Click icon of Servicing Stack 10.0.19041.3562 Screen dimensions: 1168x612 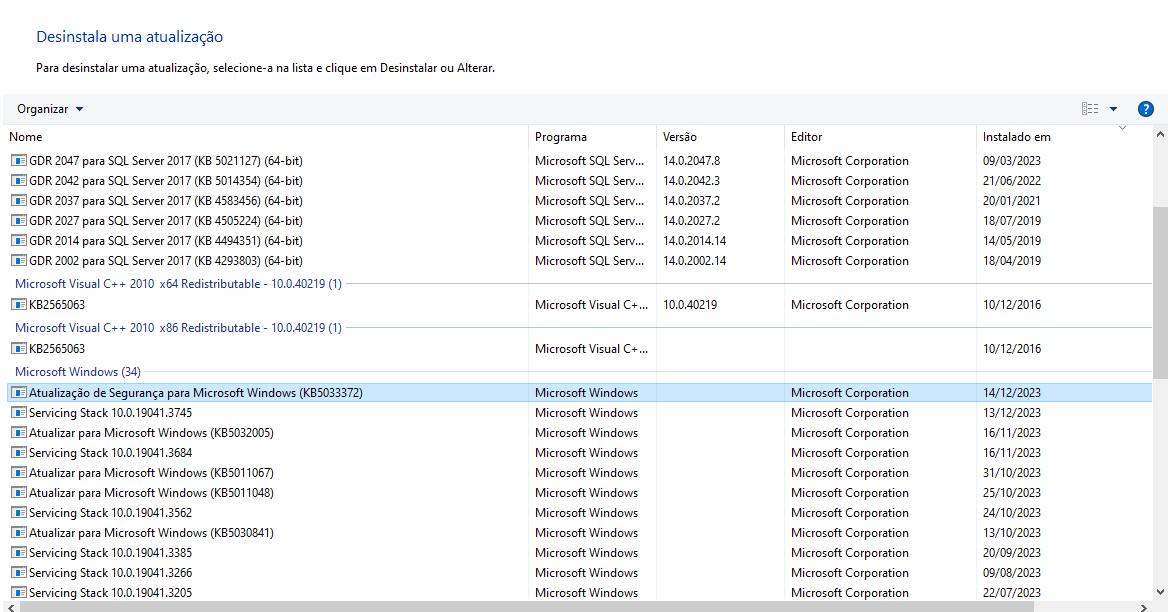click(19, 513)
